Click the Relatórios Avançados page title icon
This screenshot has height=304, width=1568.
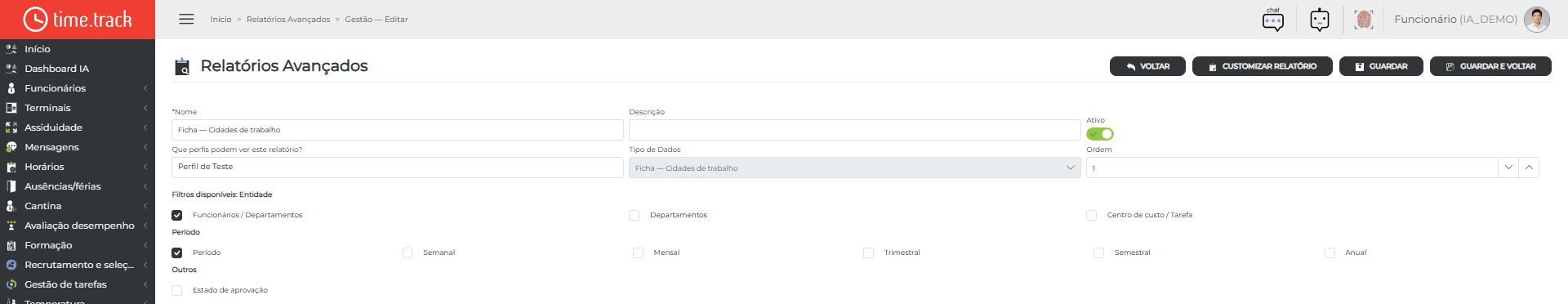click(183, 67)
